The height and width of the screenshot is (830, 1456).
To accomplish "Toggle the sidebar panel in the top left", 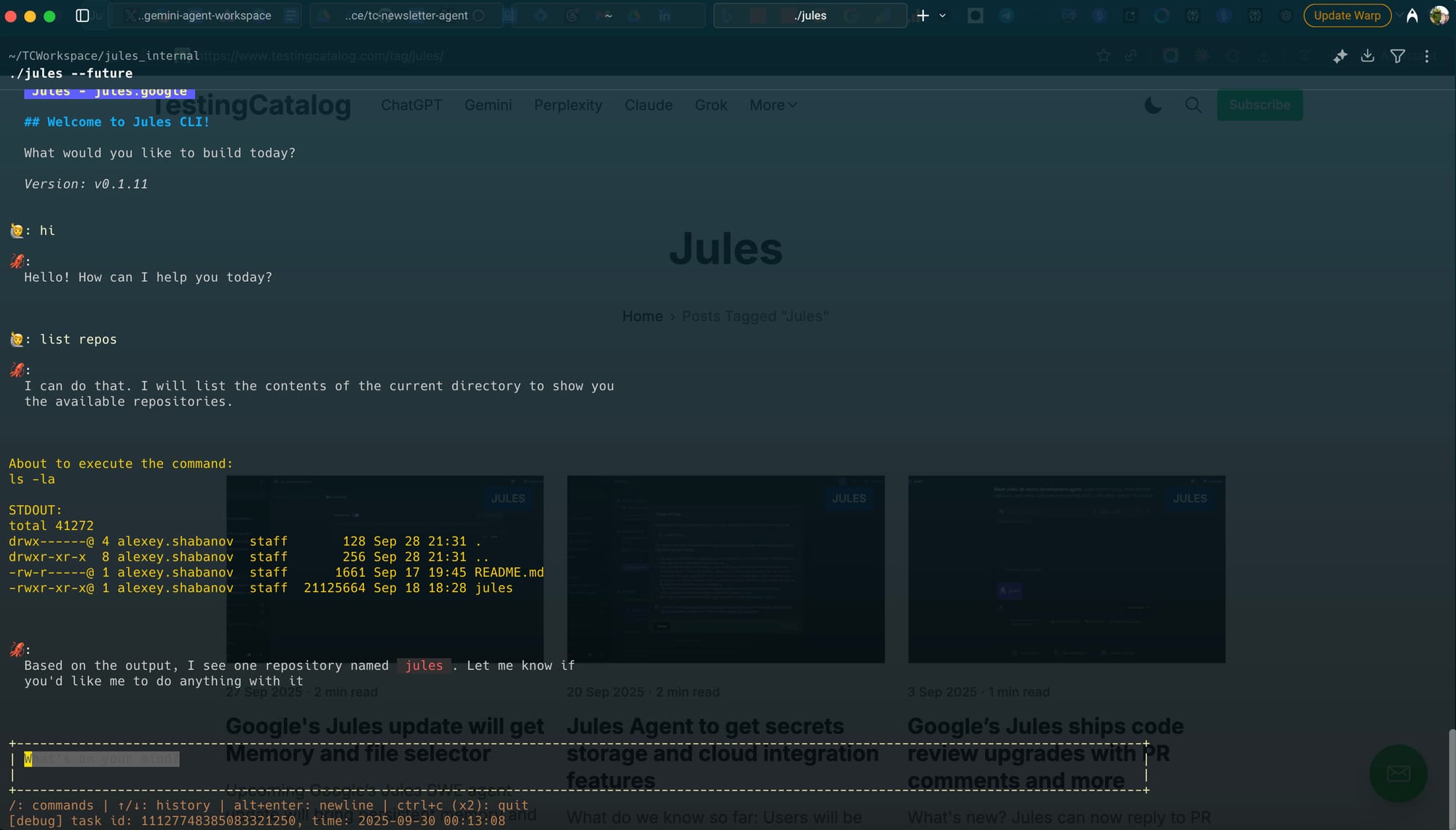I will click(x=82, y=15).
